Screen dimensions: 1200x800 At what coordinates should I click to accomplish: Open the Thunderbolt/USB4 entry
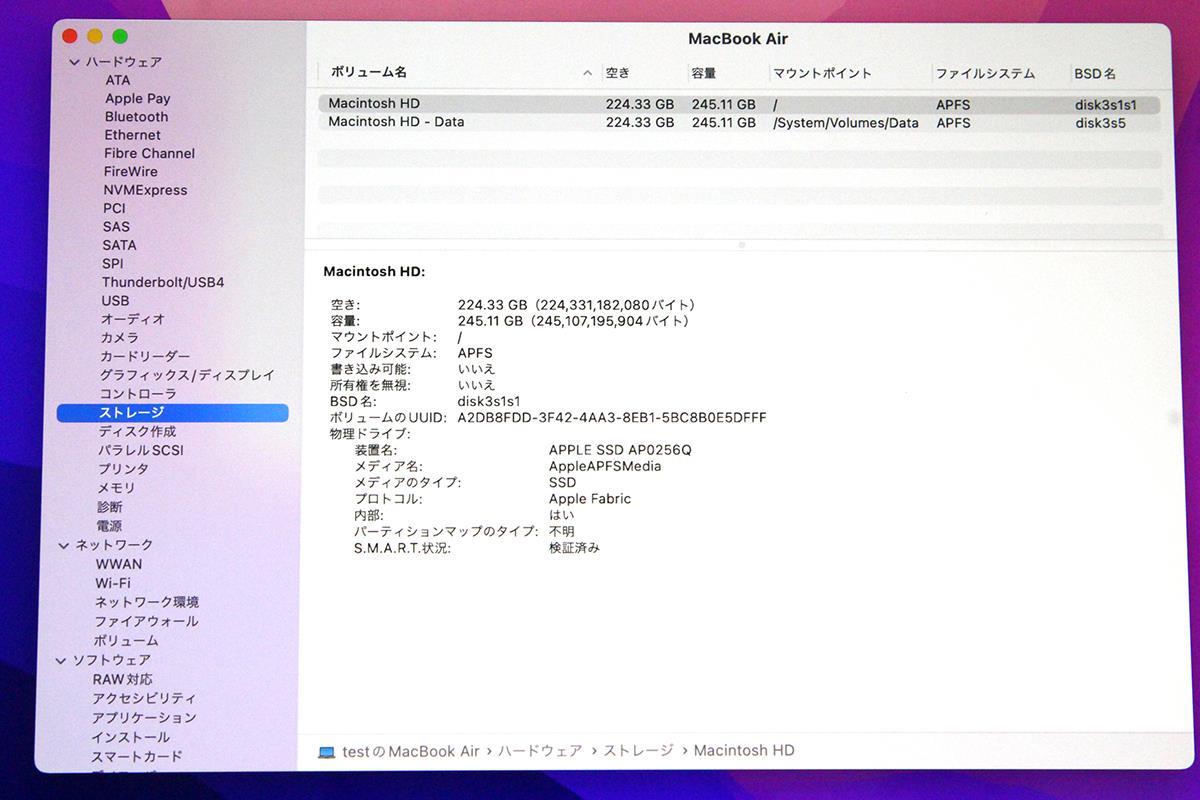pyautogui.click(x=163, y=282)
